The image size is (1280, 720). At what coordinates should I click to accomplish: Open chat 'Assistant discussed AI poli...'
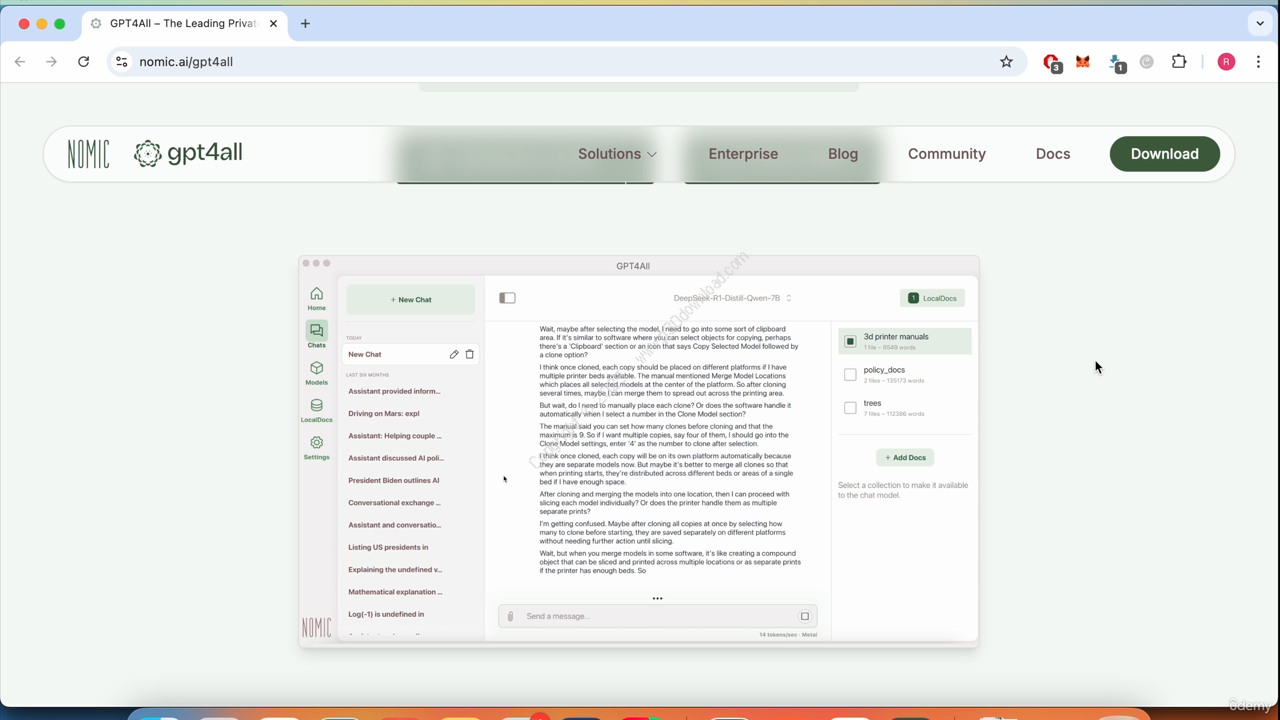coord(396,458)
